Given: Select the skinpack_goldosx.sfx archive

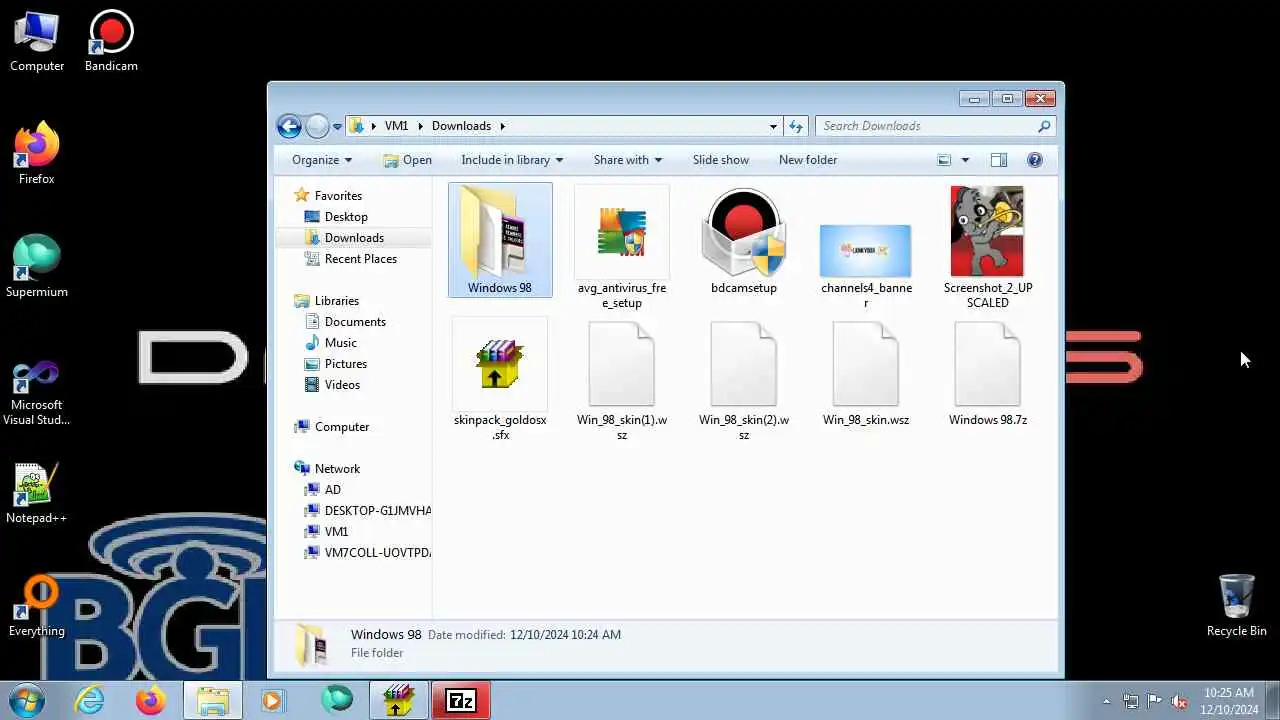Looking at the screenshot, I should tap(500, 380).
